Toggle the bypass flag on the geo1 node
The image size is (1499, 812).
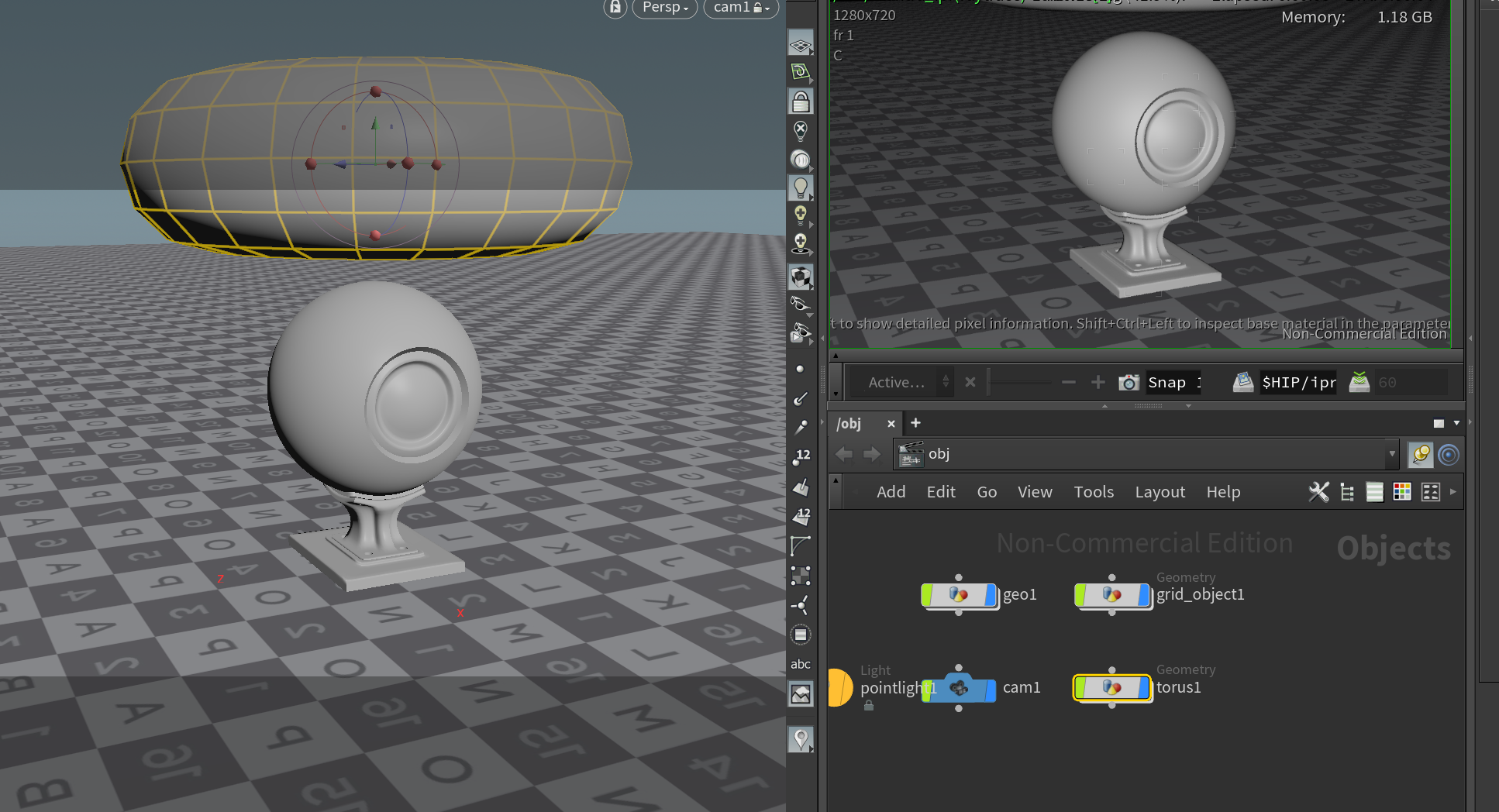(x=928, y=596)
